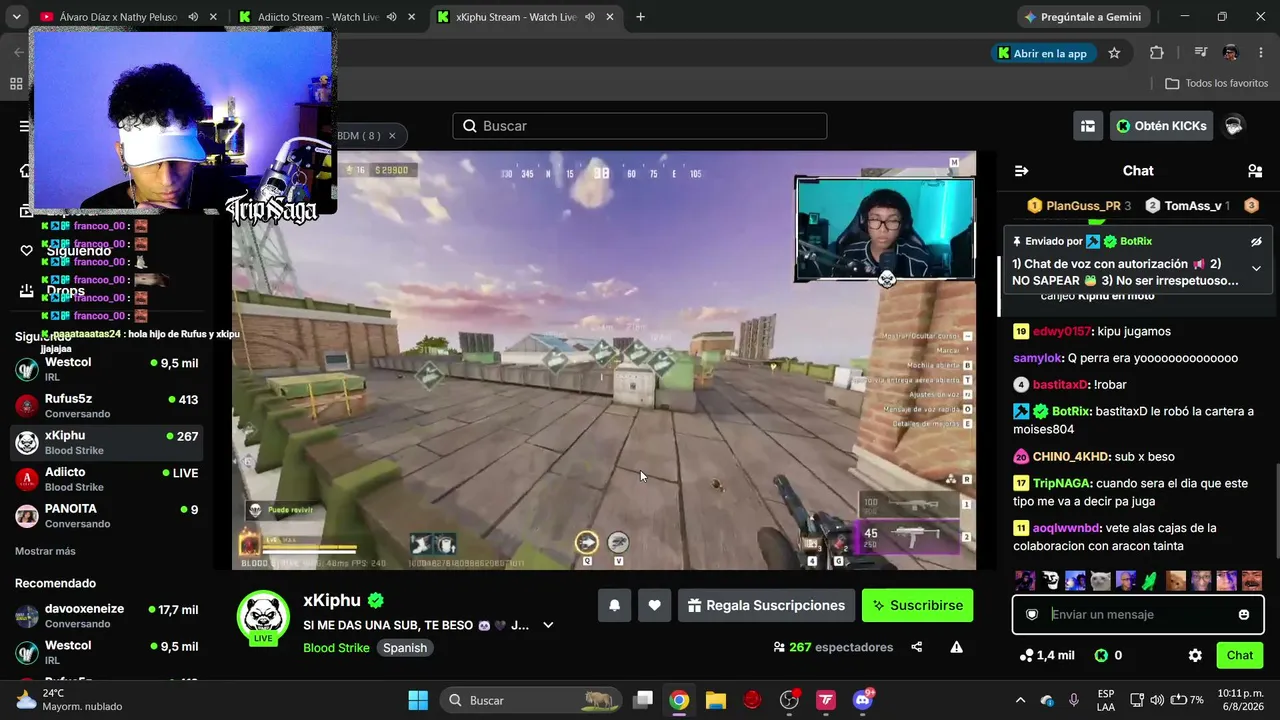The width and height of the screenshot is (1280, 720).
Task: Open a new browser tab
Action: click(x=640, y=17)
